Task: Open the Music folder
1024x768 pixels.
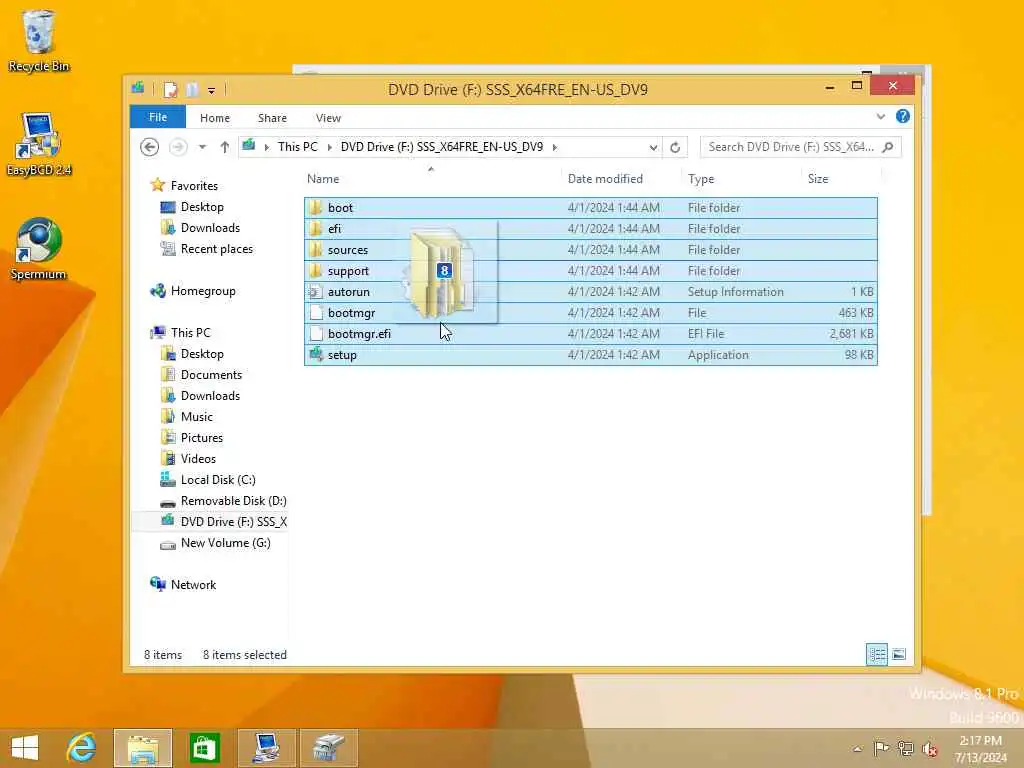Action: [x=187, y=417]
